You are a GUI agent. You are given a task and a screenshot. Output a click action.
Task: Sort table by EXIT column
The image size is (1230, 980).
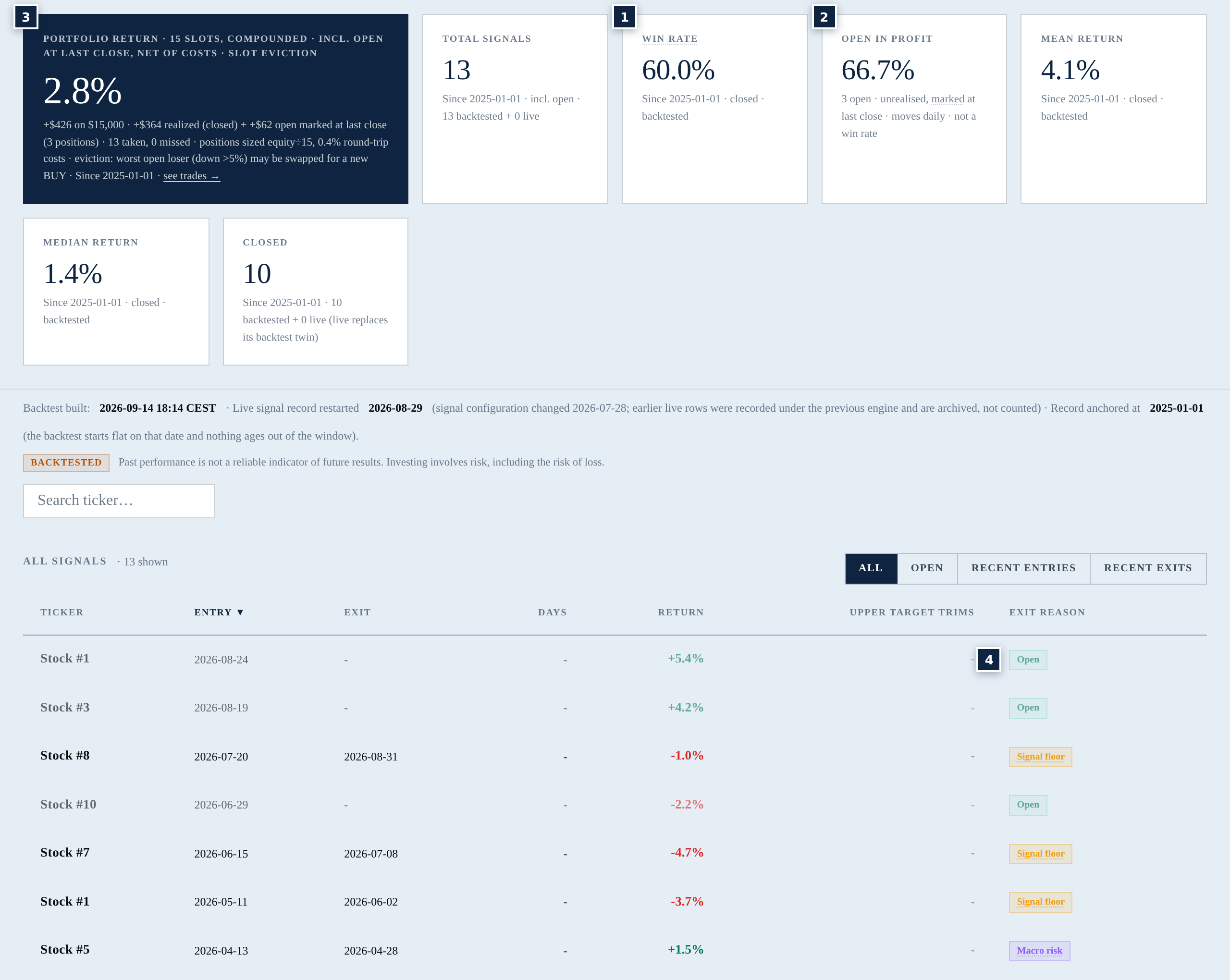click(x=357, y=612)
